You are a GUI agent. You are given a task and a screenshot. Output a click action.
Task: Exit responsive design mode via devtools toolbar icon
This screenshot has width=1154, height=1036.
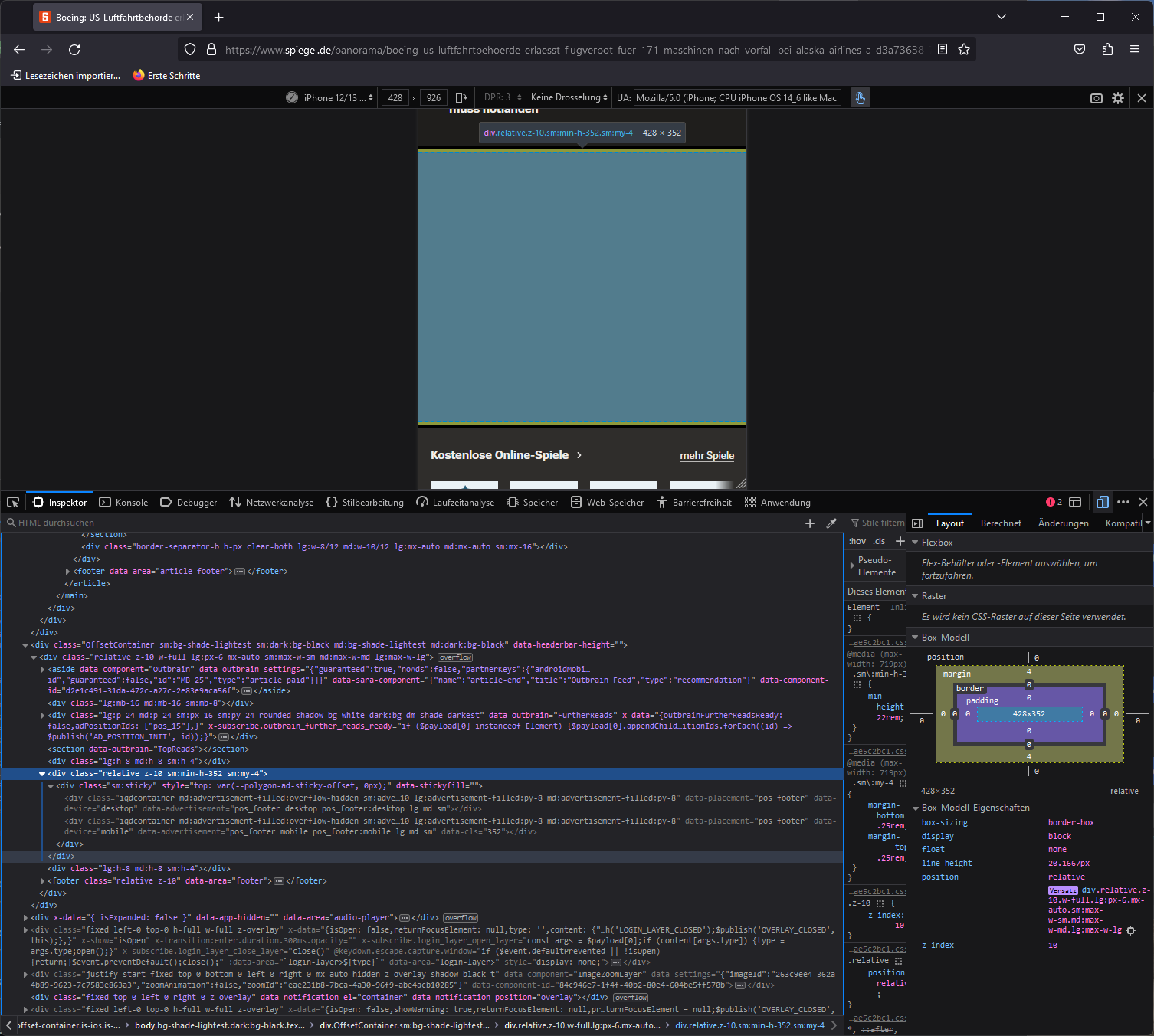pyautogui.click(x=1103, y=503)
